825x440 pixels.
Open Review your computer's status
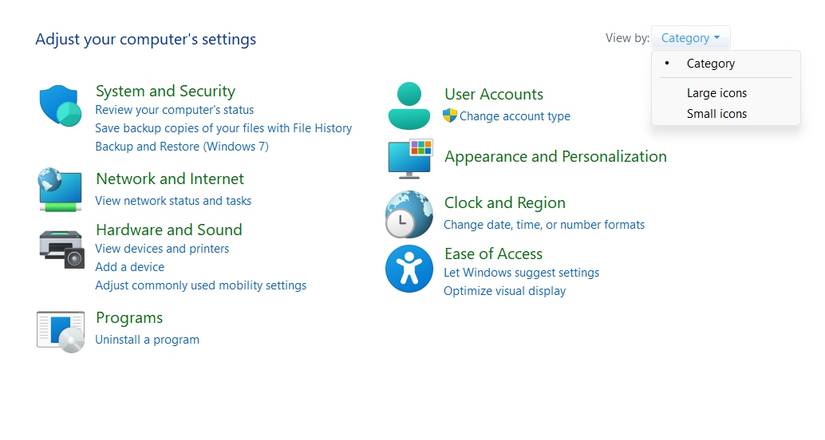click(174, 110)
